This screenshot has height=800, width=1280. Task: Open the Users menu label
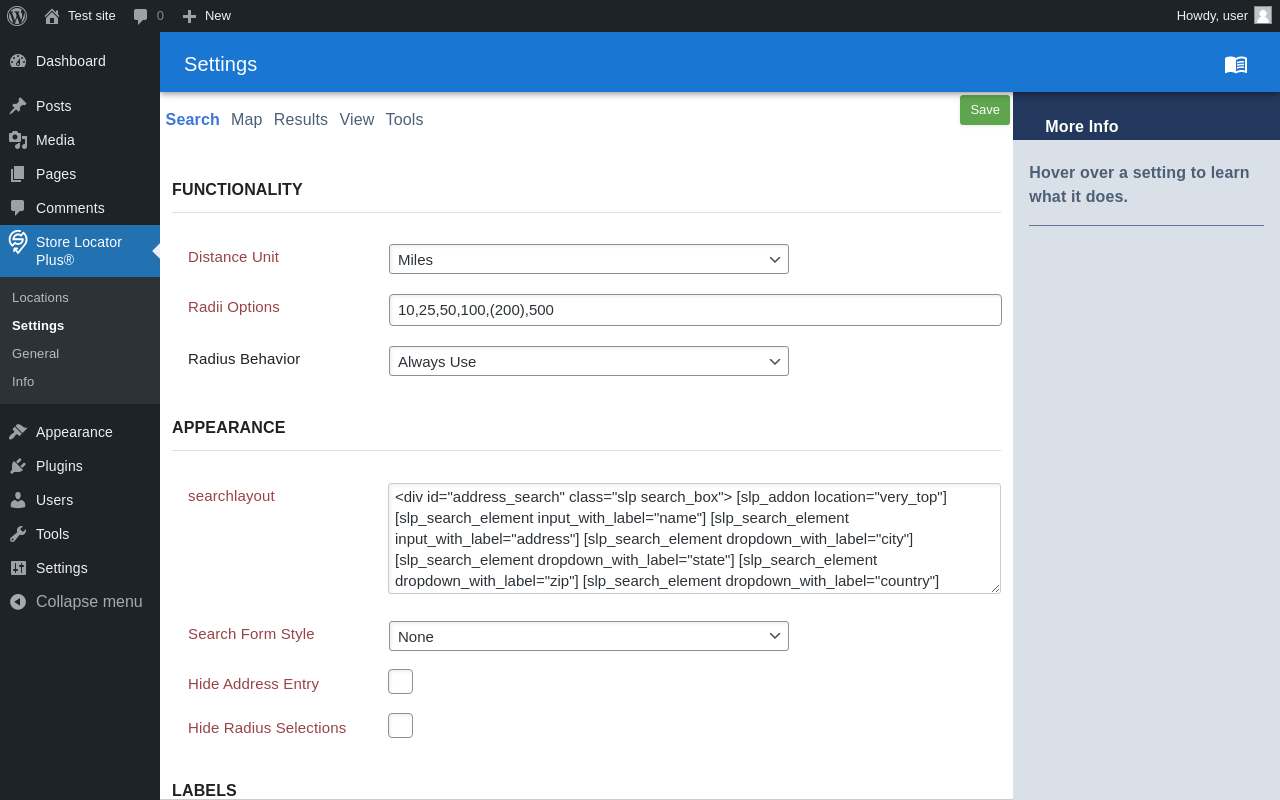(54, 500)
